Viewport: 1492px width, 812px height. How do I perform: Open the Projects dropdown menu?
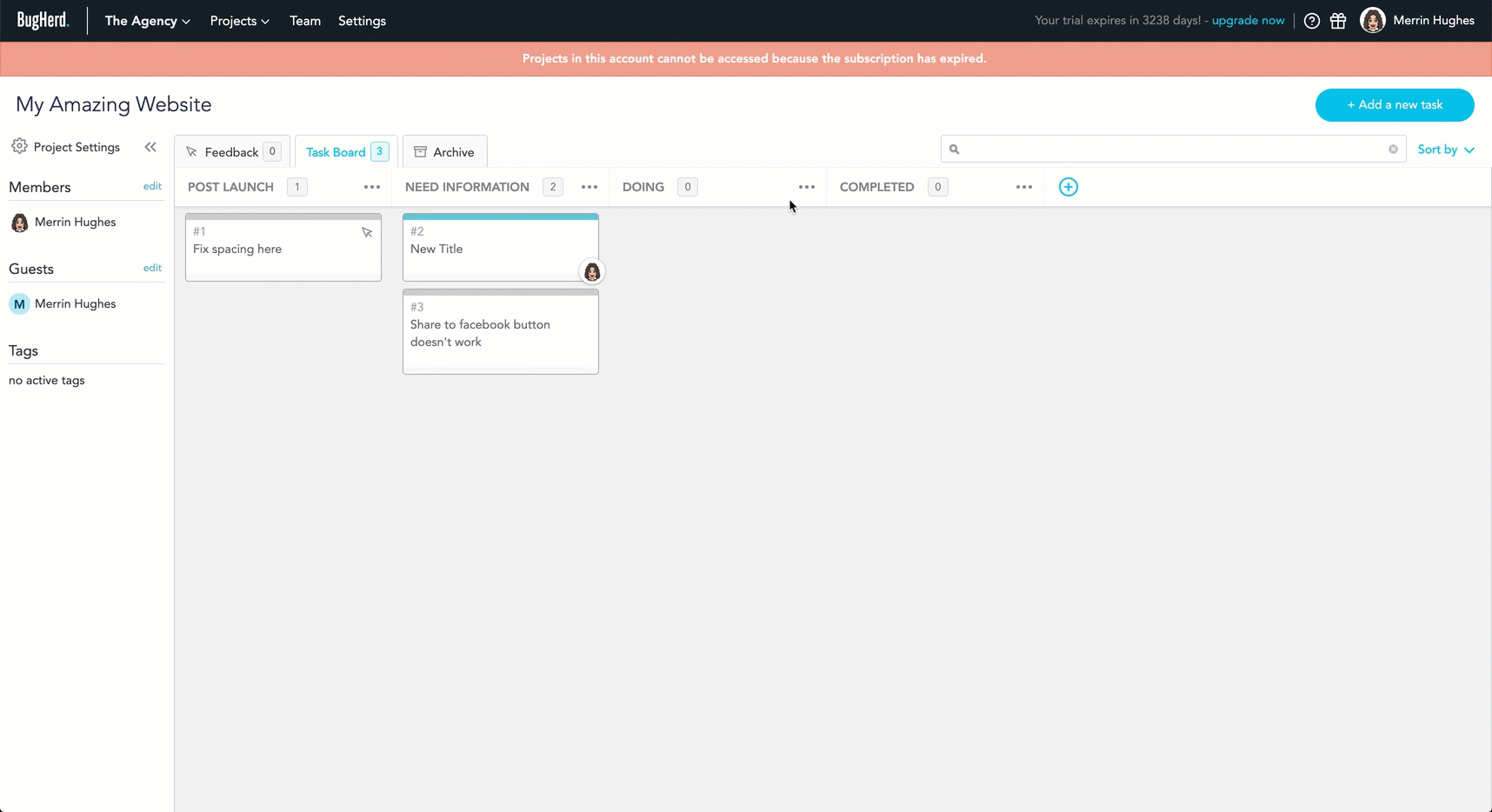[x=239, y=21]
